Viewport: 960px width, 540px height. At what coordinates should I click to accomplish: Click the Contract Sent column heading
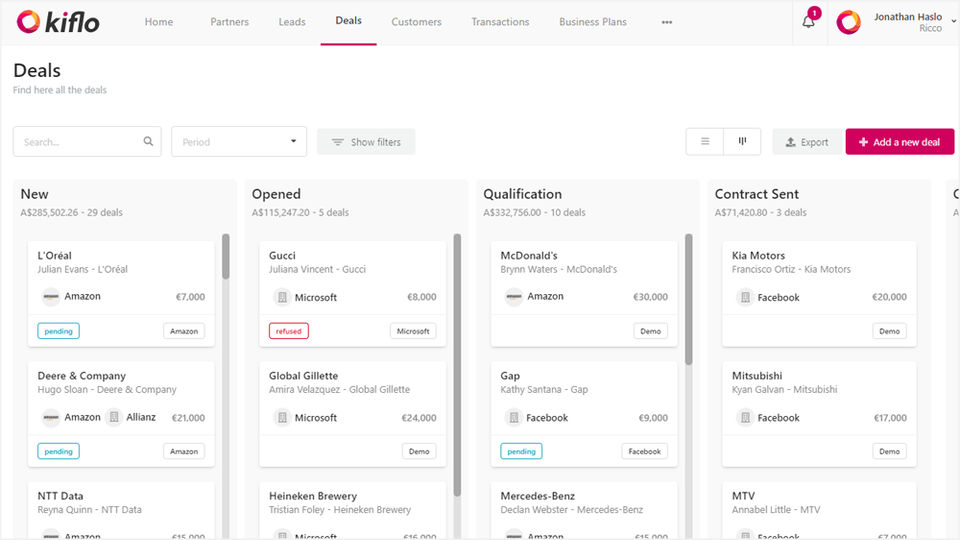pyautogui.click(x=756, y=194)
